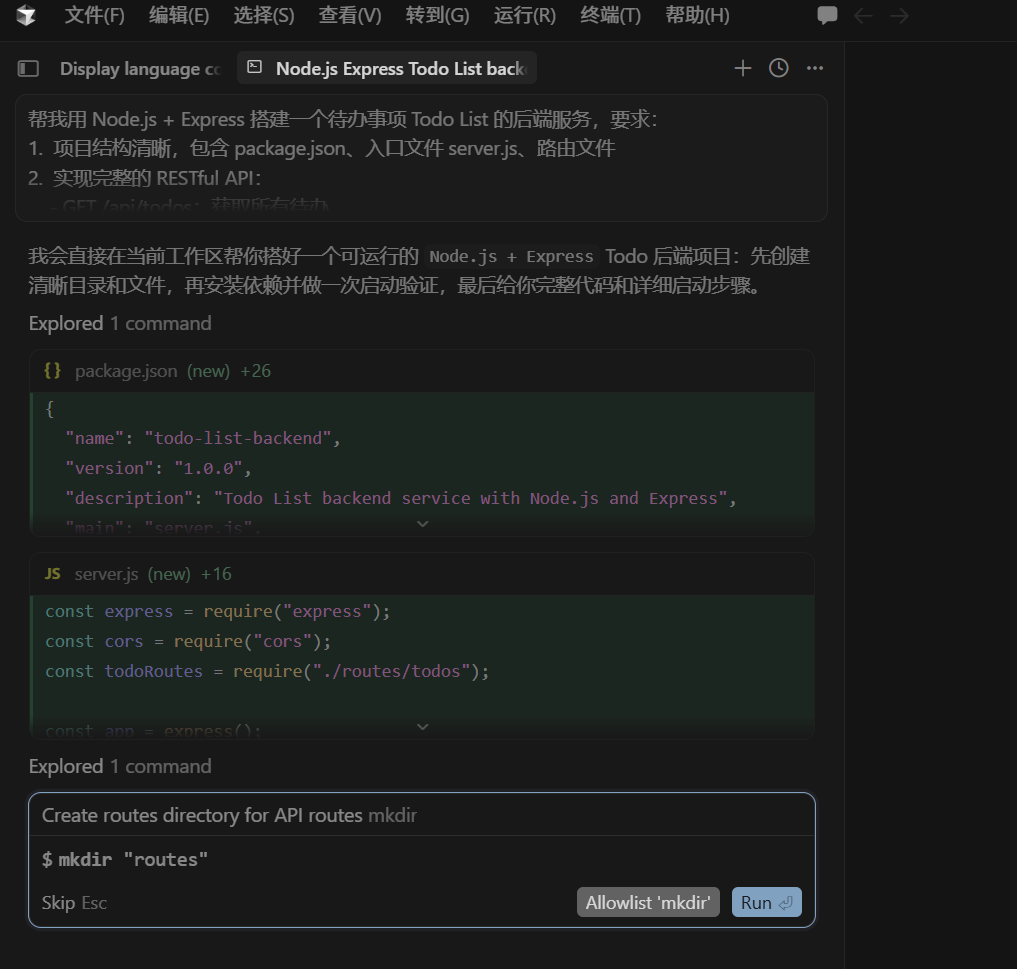Image resolution: width=1017 pixels, height=969 pixels.
Task: Switch to Display language chat tab
Action: [x=139, y=69]
